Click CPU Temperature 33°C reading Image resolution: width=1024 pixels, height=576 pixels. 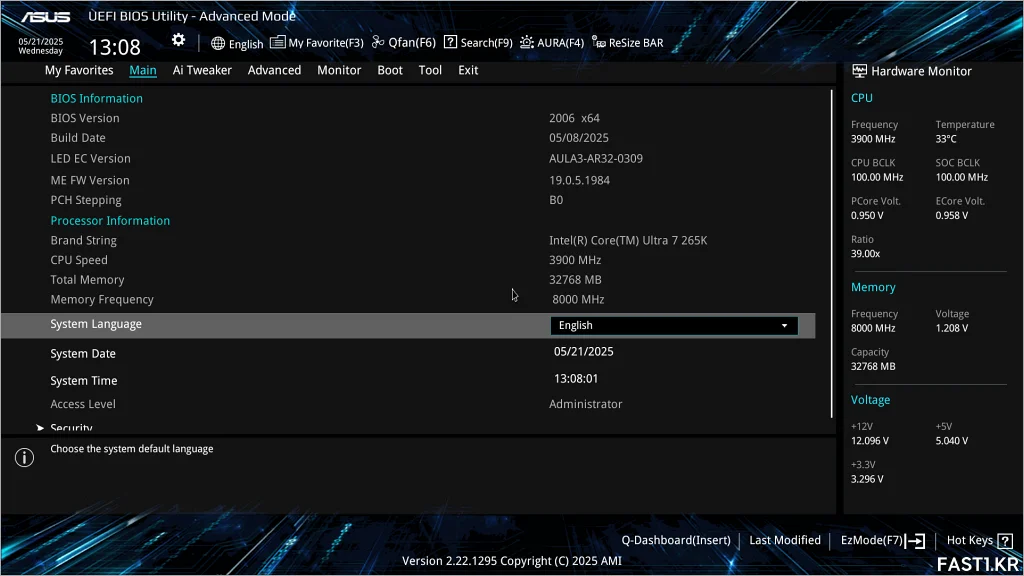(x=946, y=138)
